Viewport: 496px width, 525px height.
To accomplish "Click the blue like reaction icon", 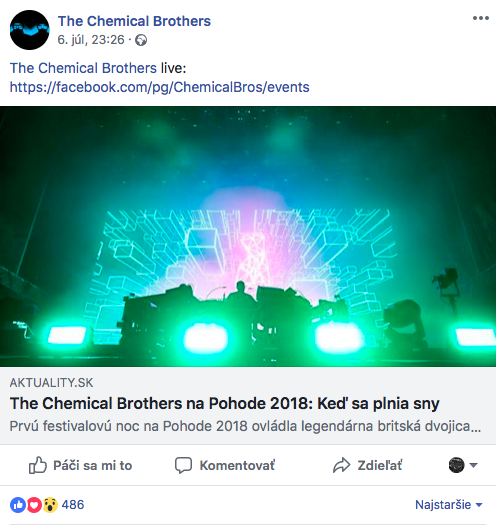I will click(x=18, y=505).
